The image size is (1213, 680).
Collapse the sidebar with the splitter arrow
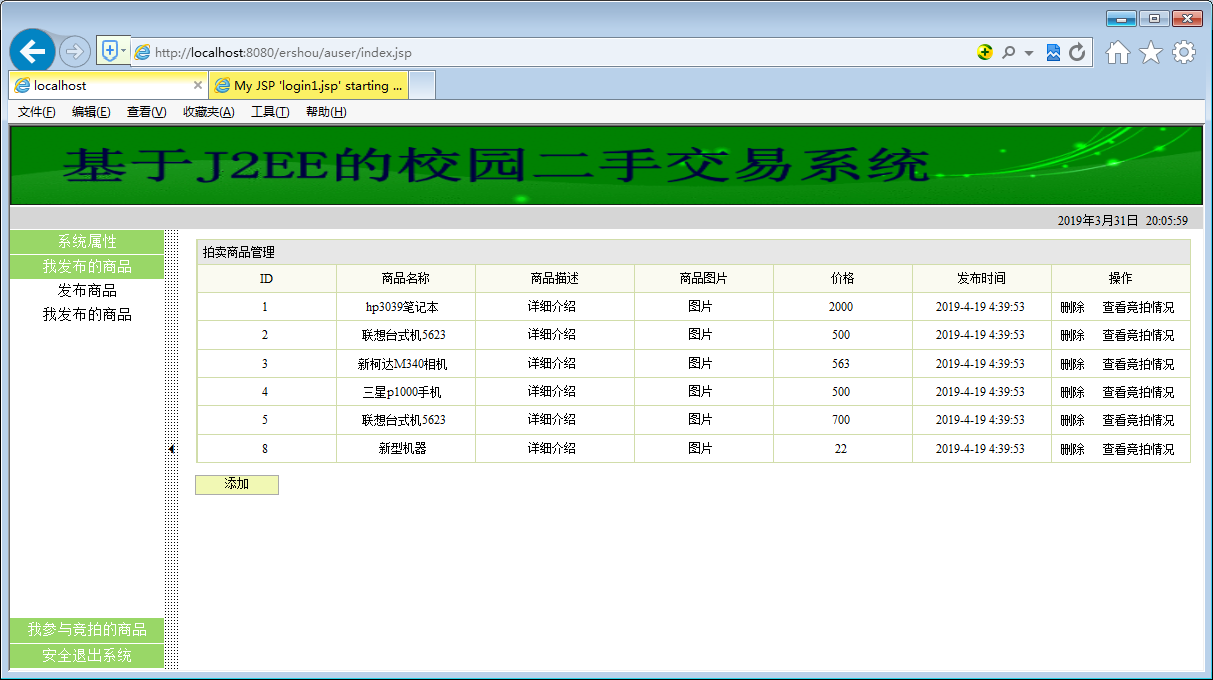pyautogui.click(x=171, y=449)
